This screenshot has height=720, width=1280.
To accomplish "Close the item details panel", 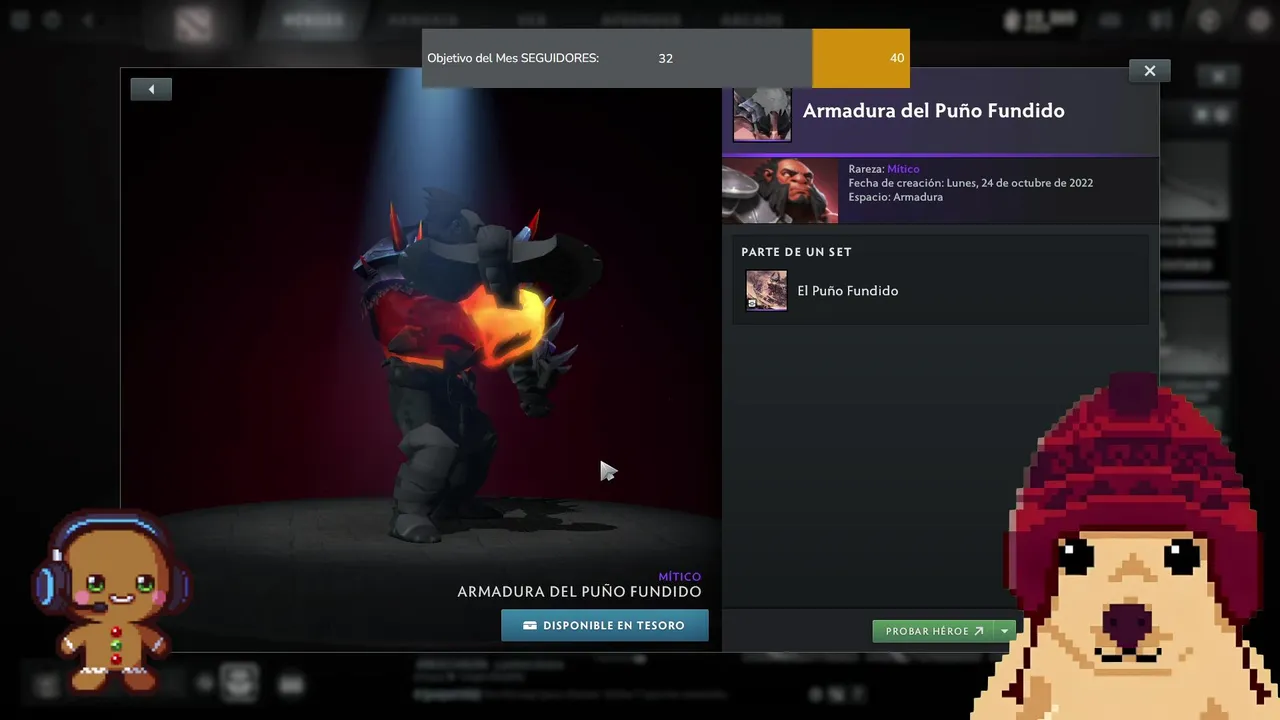I will [1149, 71].
